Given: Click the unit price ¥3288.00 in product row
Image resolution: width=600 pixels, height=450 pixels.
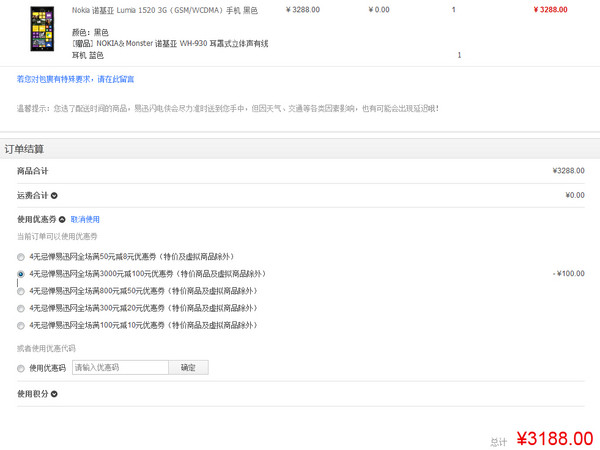Looking at the screenshot, I should coord(303,10).
